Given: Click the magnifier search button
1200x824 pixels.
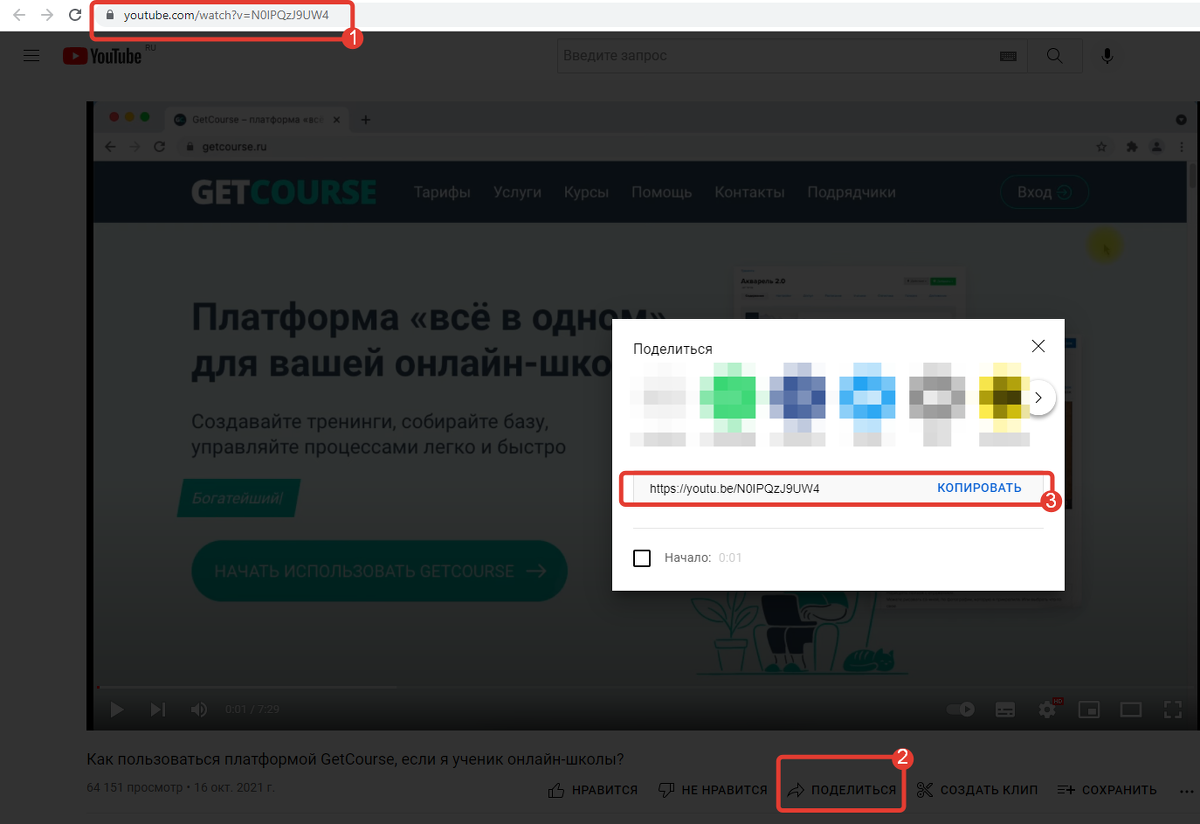Looking at the screenshot, I should pos(1055,56).
